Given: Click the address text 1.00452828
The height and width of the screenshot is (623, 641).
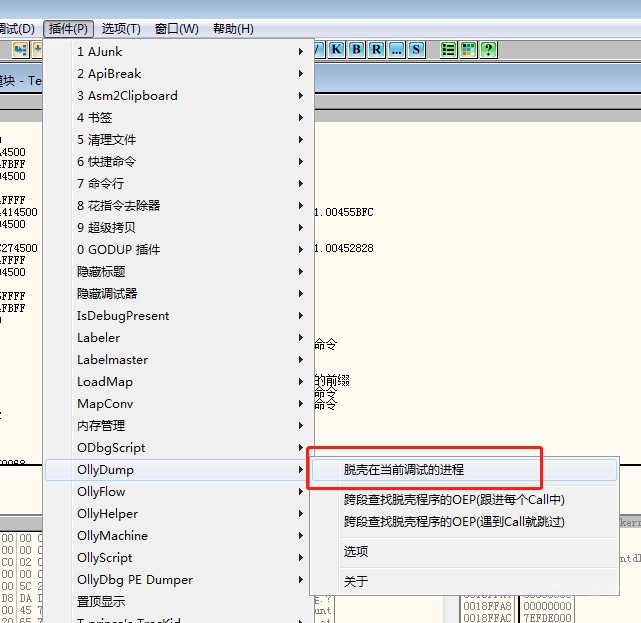Looking at the screenshot, I should [344, 248].
